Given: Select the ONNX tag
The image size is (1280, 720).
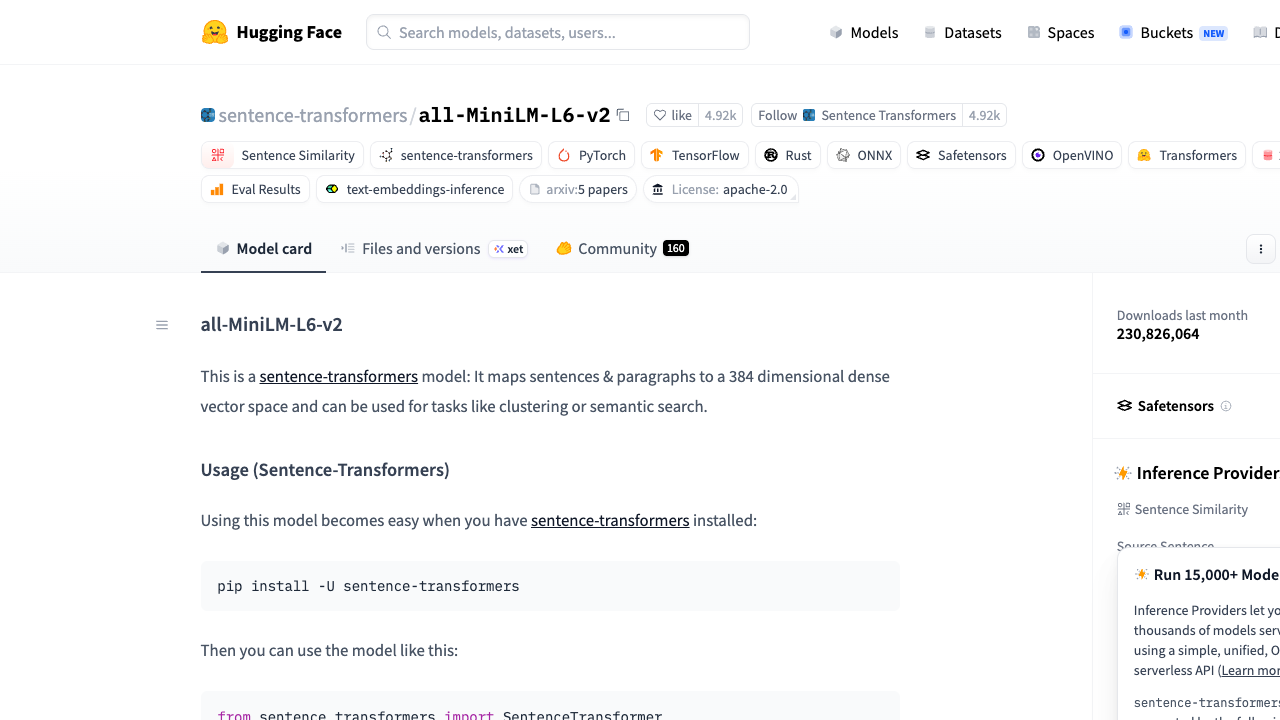Looking at the screenshot, I should (x=864, y=155).
